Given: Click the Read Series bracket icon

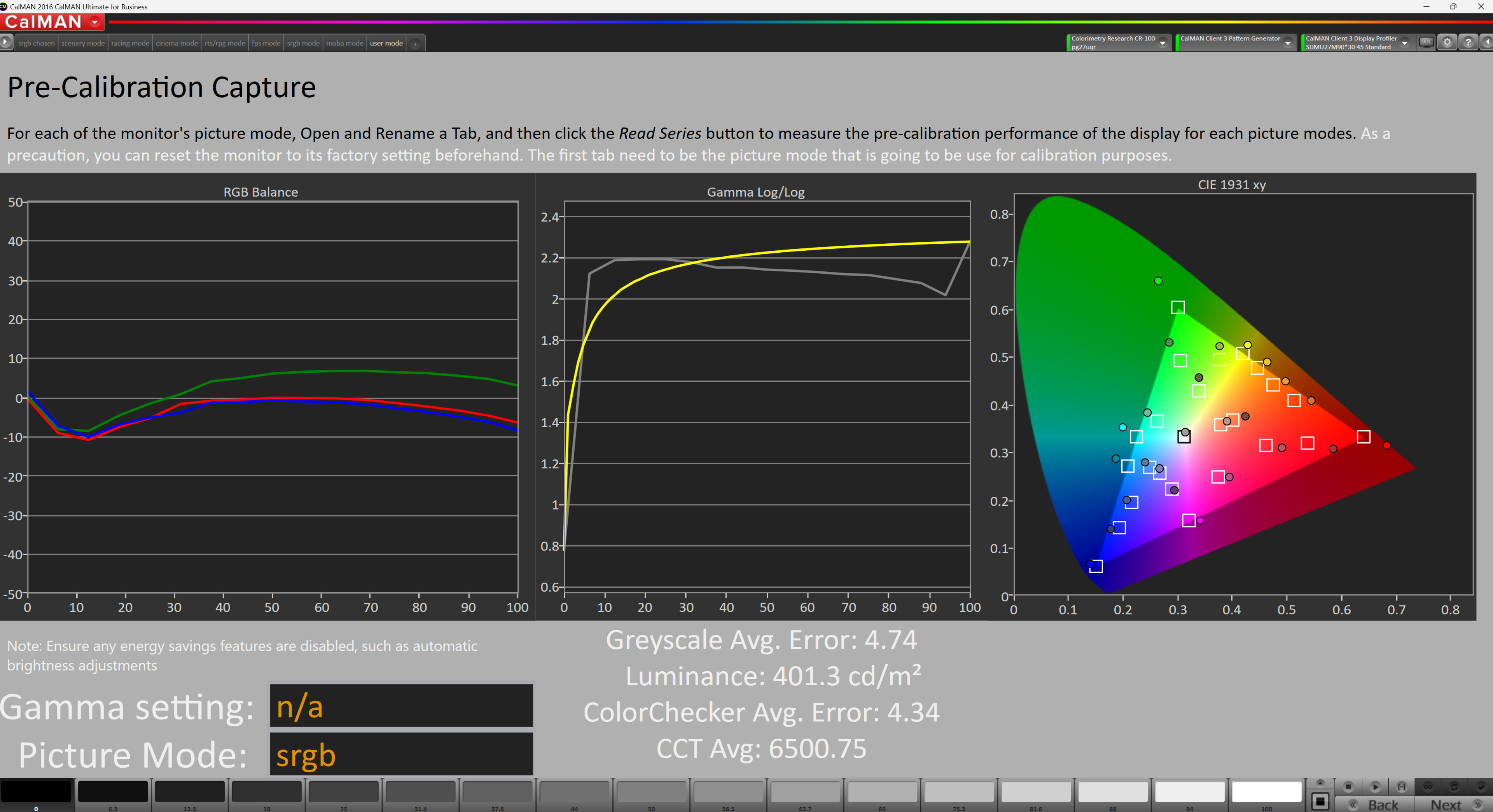Looking at the screenshot, I should 1401,786.
